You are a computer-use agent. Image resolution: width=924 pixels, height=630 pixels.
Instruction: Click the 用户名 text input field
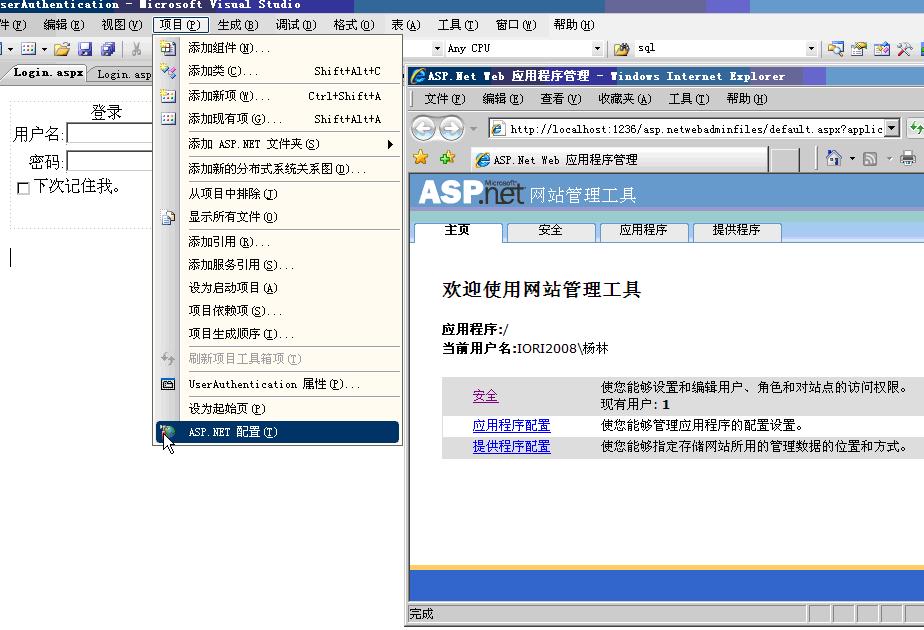pyautogui.click(x=110, y=134)
